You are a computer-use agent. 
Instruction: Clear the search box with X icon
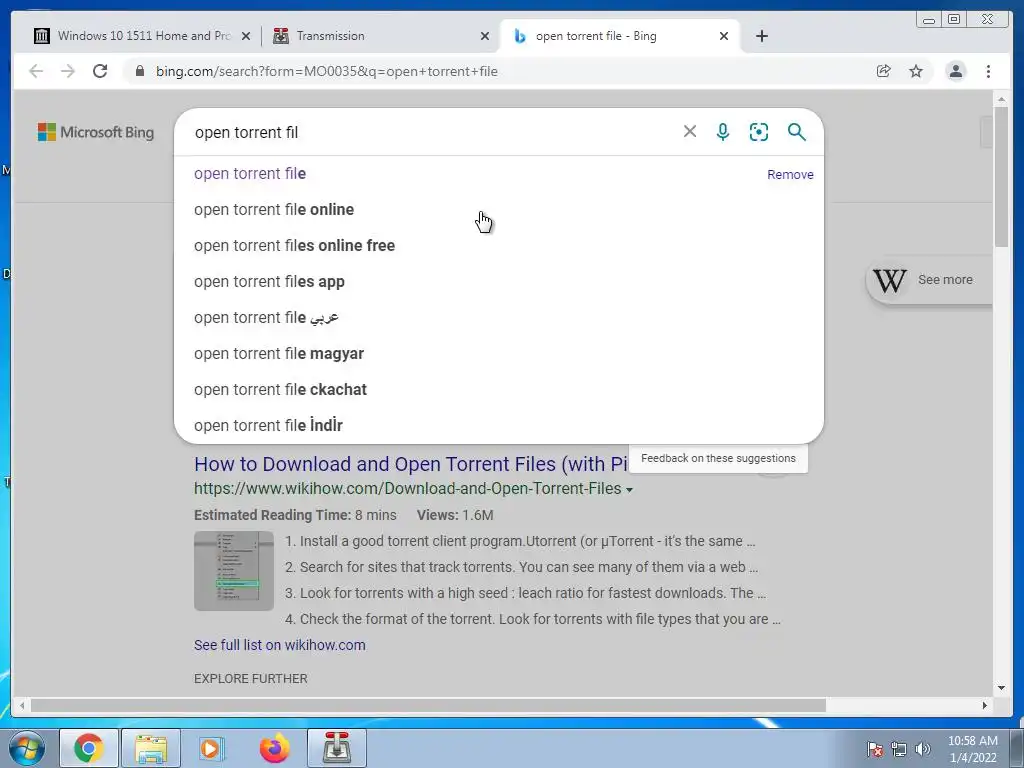point(690,131)
